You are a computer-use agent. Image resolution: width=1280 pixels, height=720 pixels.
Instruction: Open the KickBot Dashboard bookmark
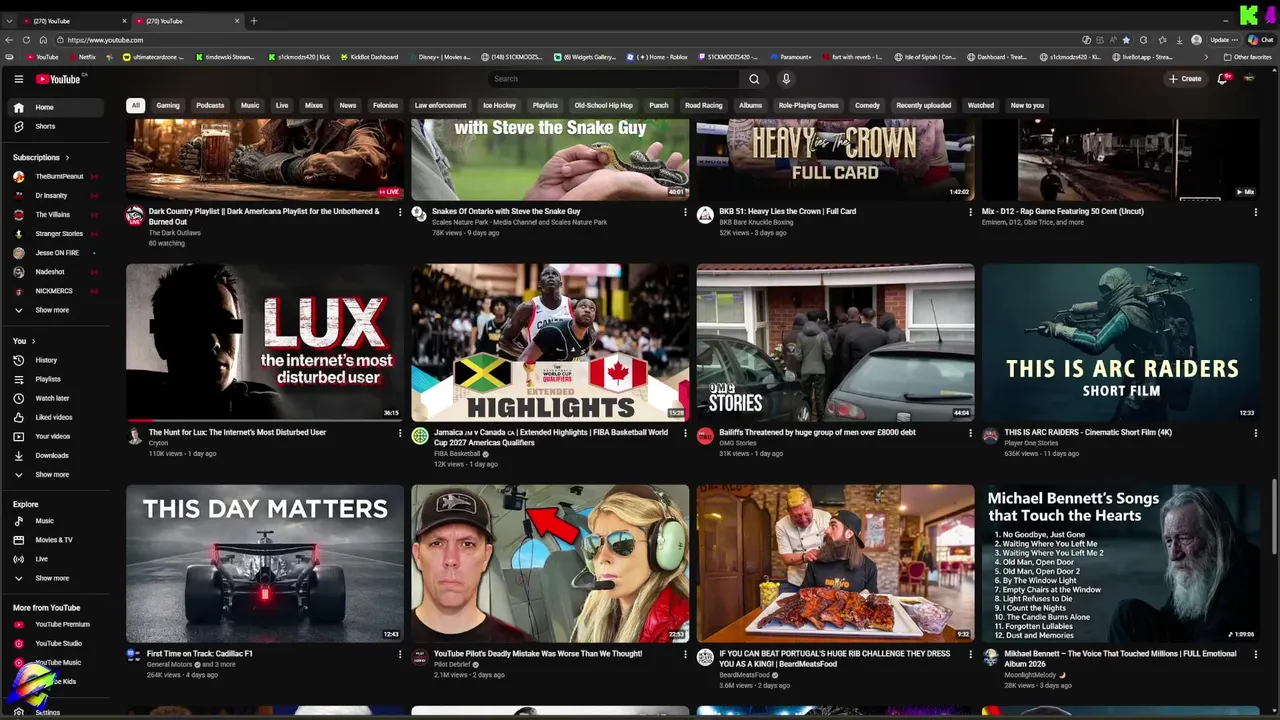[x=369, y=57]
